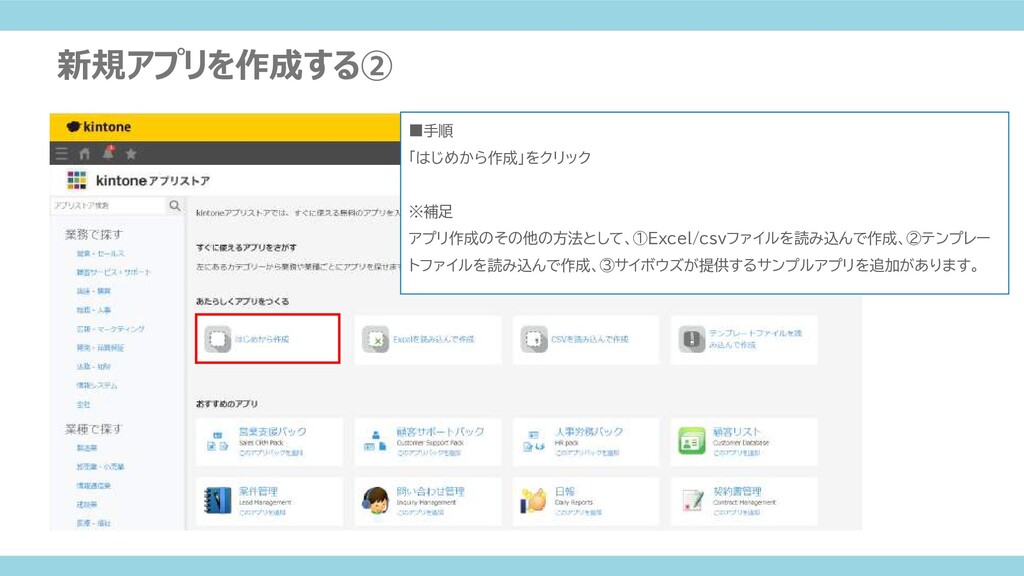Open the 日報 title link
1024x576 pixels.
coord(565,491)
